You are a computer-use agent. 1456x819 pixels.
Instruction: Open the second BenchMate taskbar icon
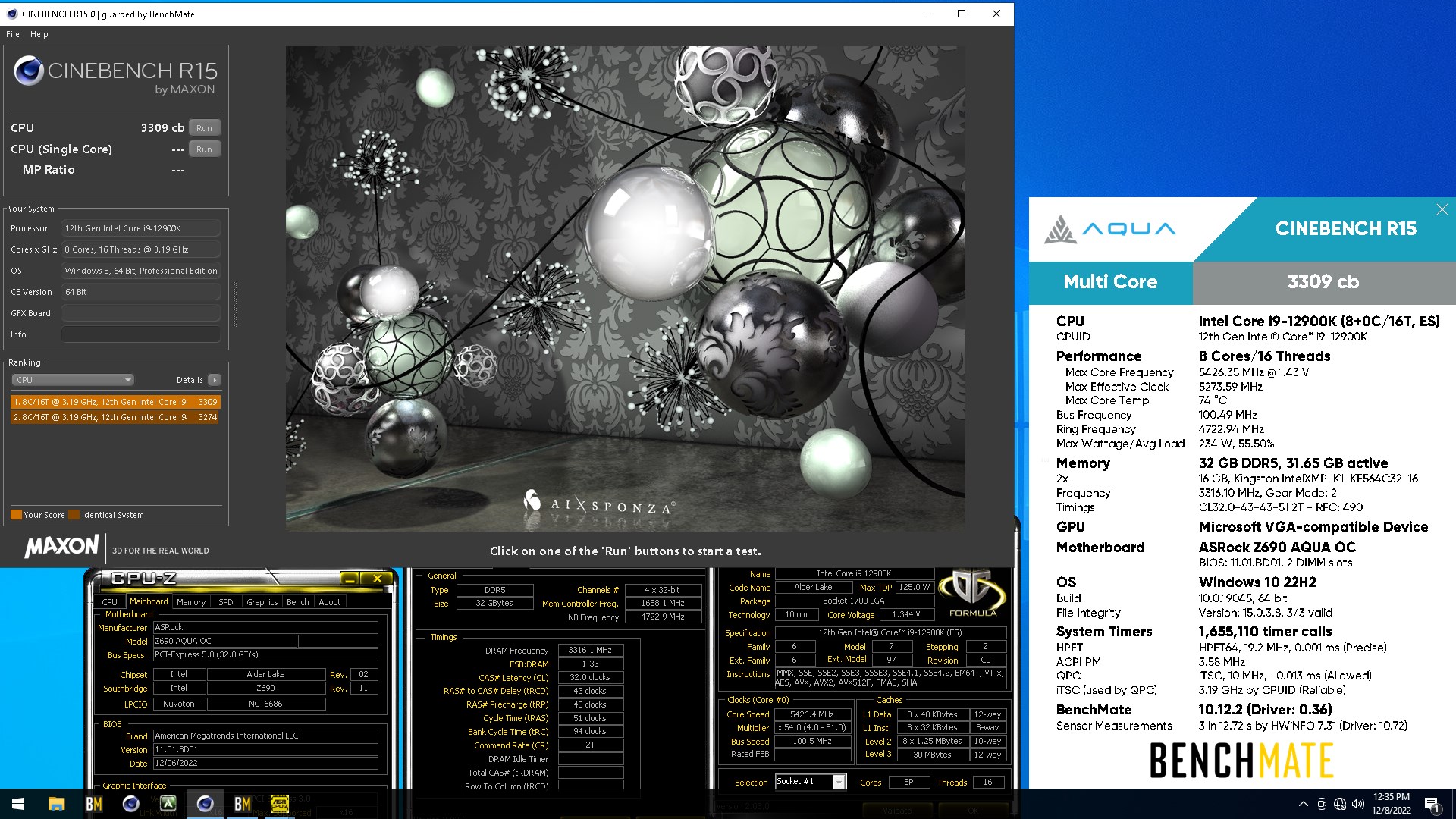243,804
